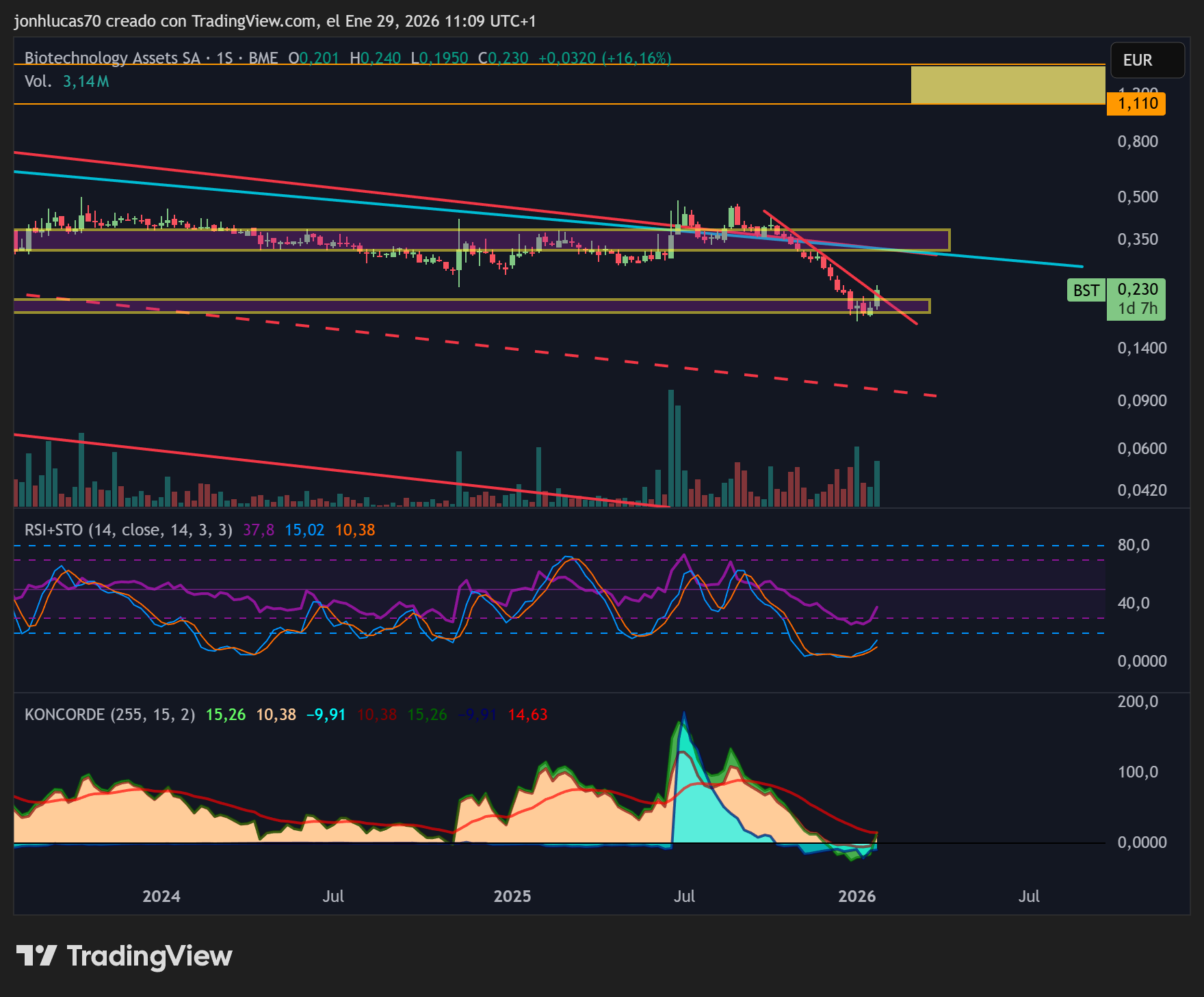Click the 0,0420 price axis label
Viewport: 1204px width, 997px height.
pyautogui.click(x=1142, y=490)
